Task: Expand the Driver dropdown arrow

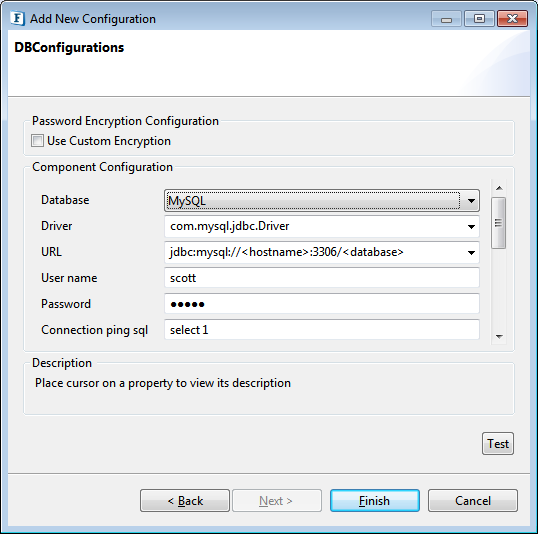Action: (471, 227)
